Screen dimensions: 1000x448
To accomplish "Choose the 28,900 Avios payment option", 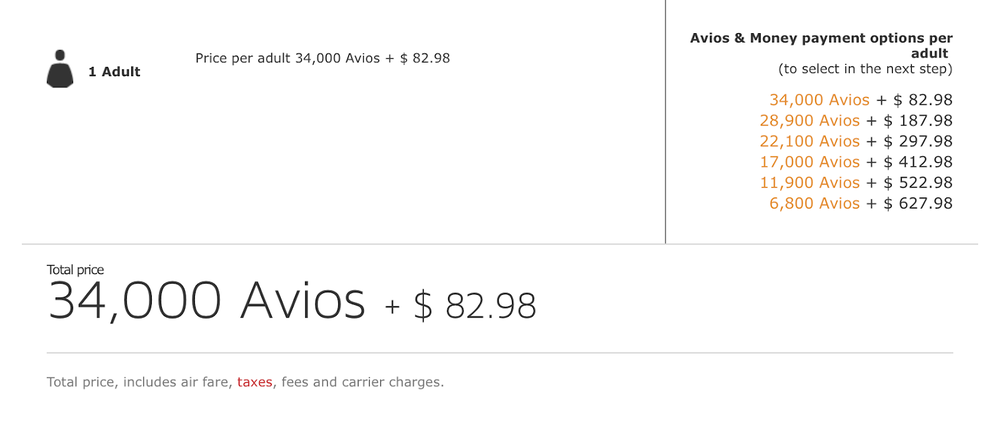I will click(x=809, y=121).
